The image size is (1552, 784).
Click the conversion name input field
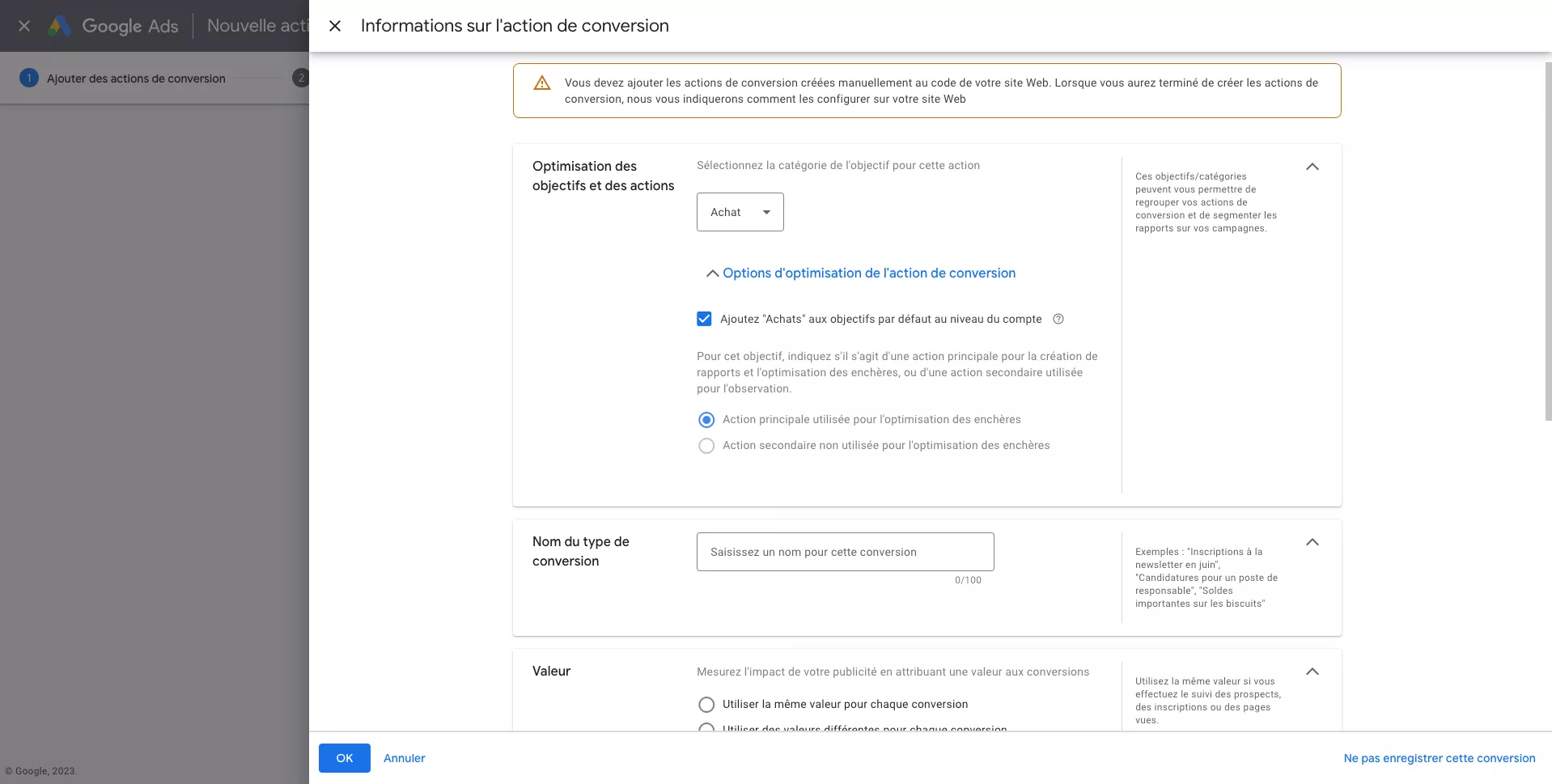(x=844, y=551)
